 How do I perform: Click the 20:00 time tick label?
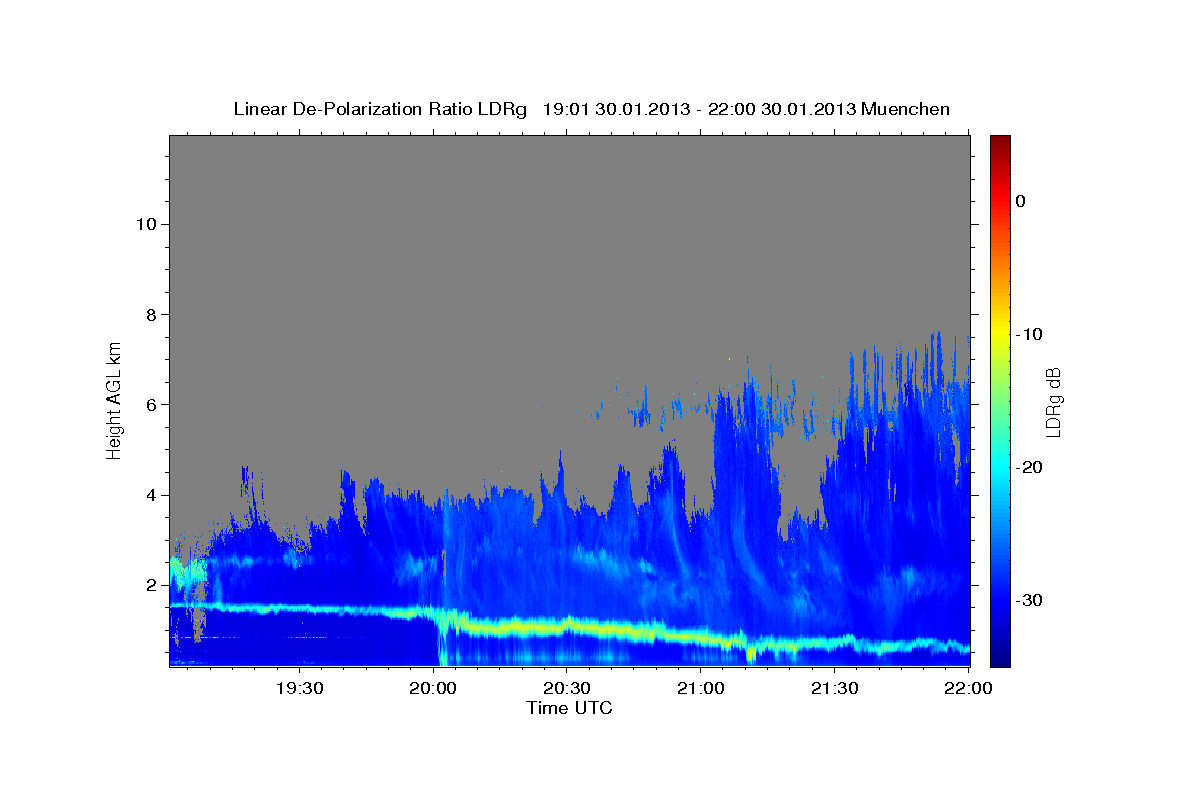pyautogui.click(x=433, y=688)
